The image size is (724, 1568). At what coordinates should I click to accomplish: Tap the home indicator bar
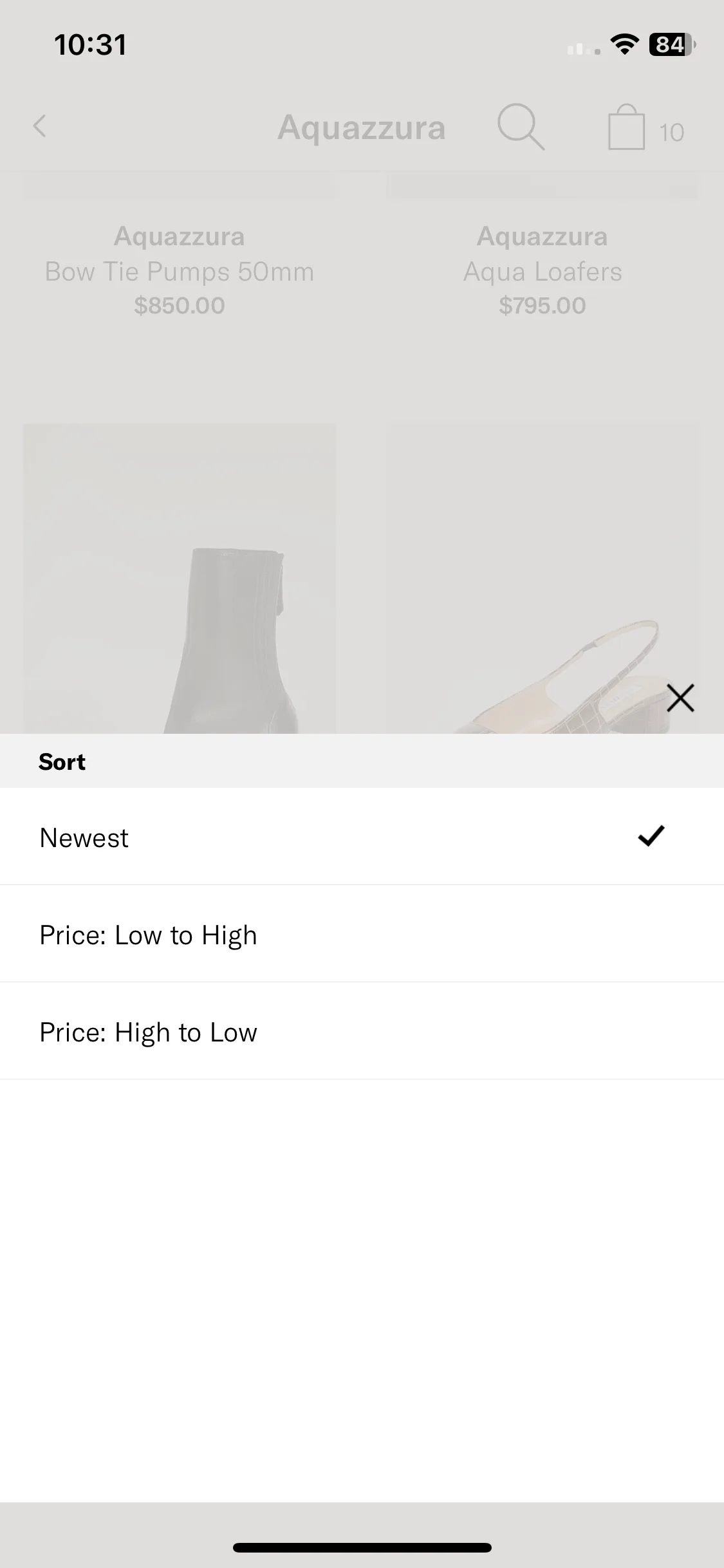(362, 1547)
